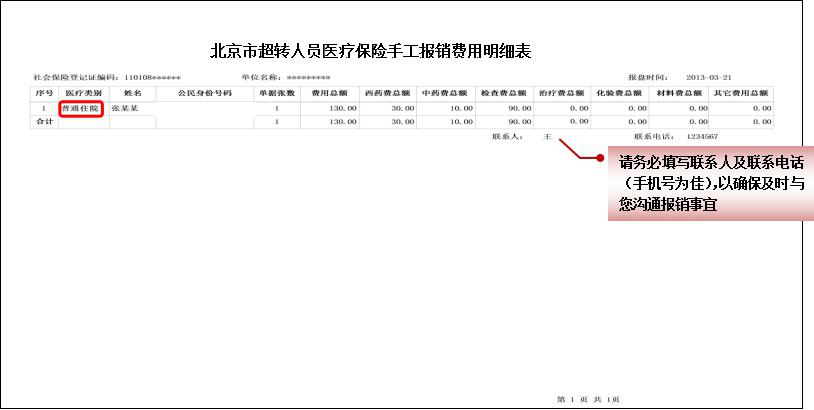Click the 联系电话 number 1234567
The width and height of the screenshot is (814, 410).
click(703, 135)
